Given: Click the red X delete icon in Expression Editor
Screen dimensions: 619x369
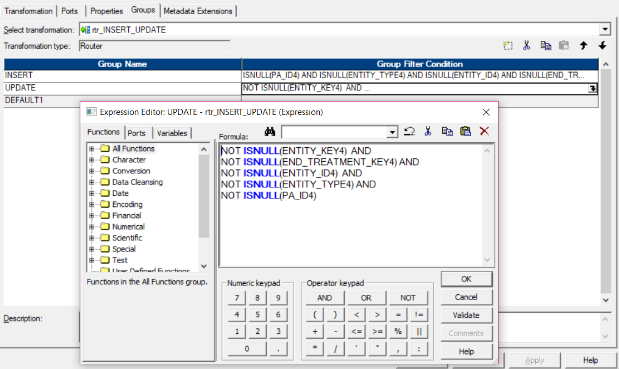Looking at the screenshot, I should pos(484,131).
